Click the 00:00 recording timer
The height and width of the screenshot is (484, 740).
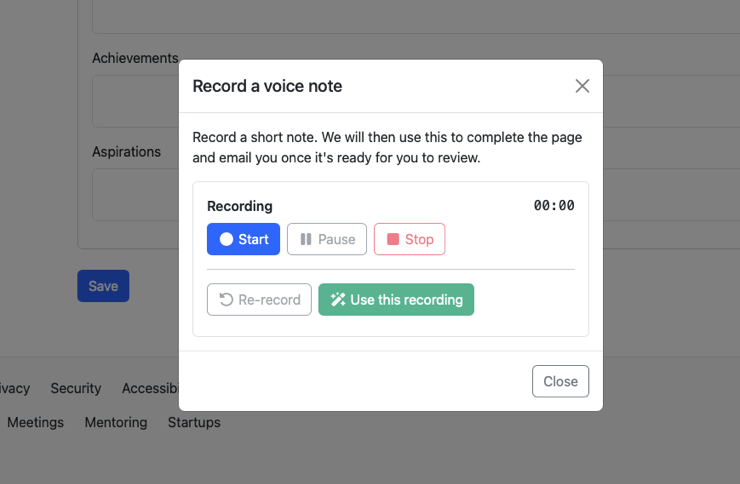point(553,206)
